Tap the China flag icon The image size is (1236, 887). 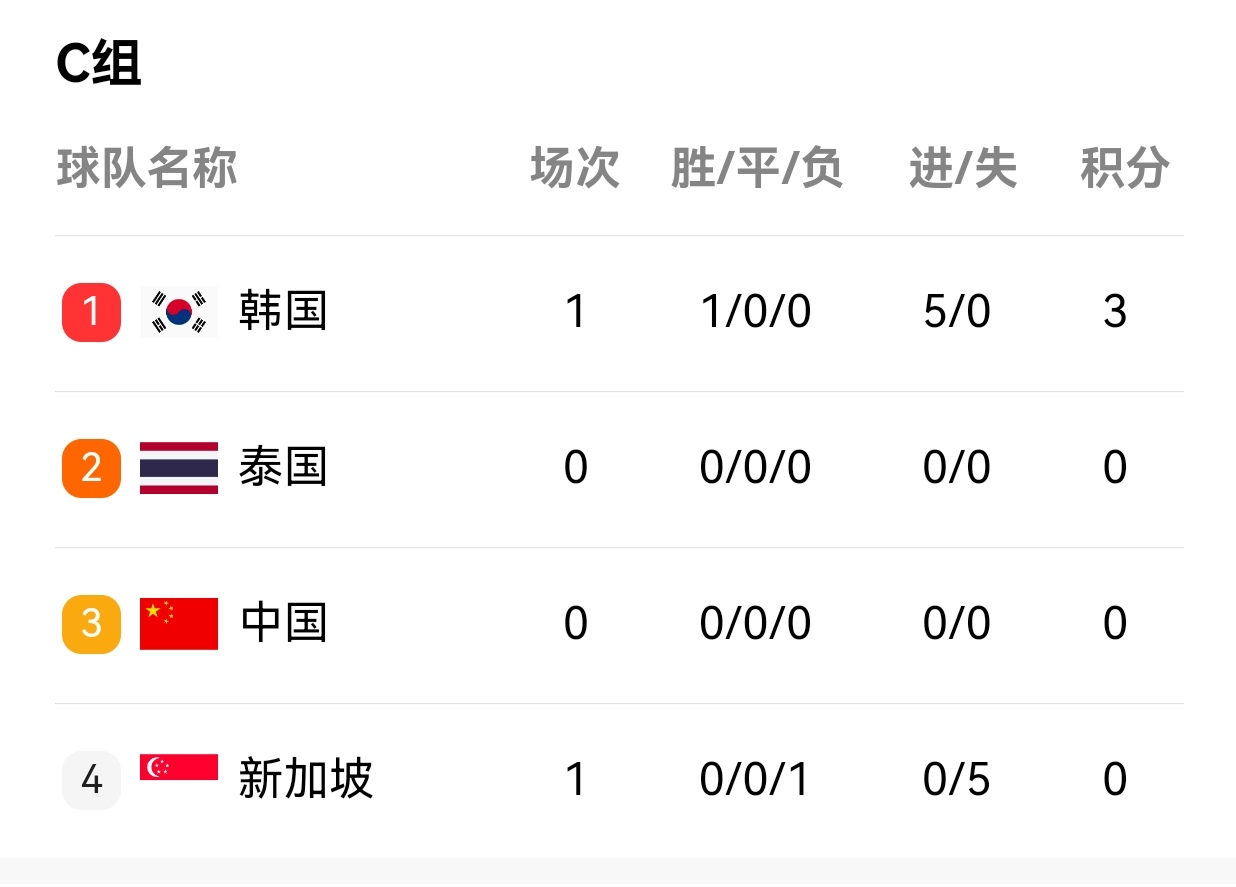[179, 624]
